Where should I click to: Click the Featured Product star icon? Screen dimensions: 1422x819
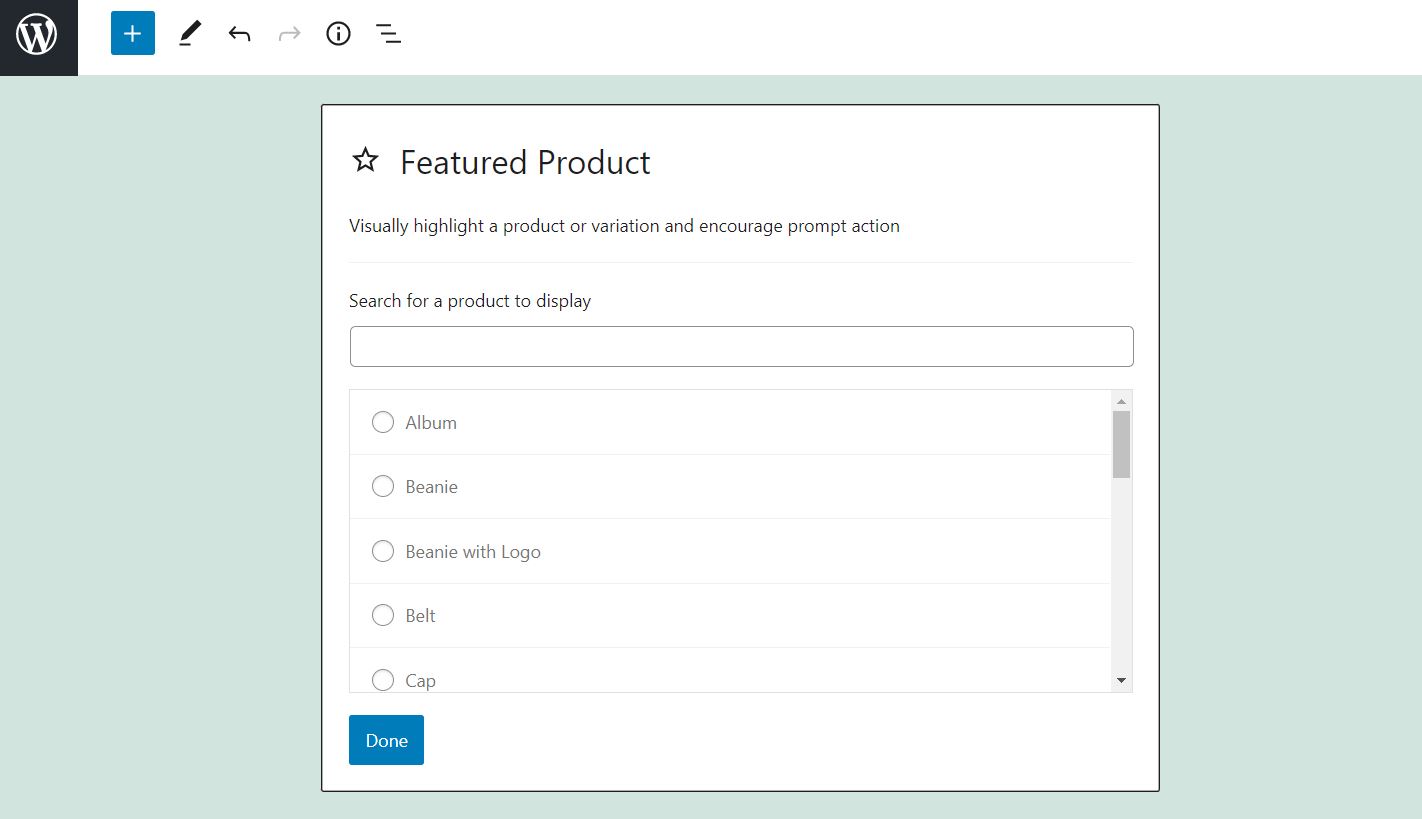365,160
